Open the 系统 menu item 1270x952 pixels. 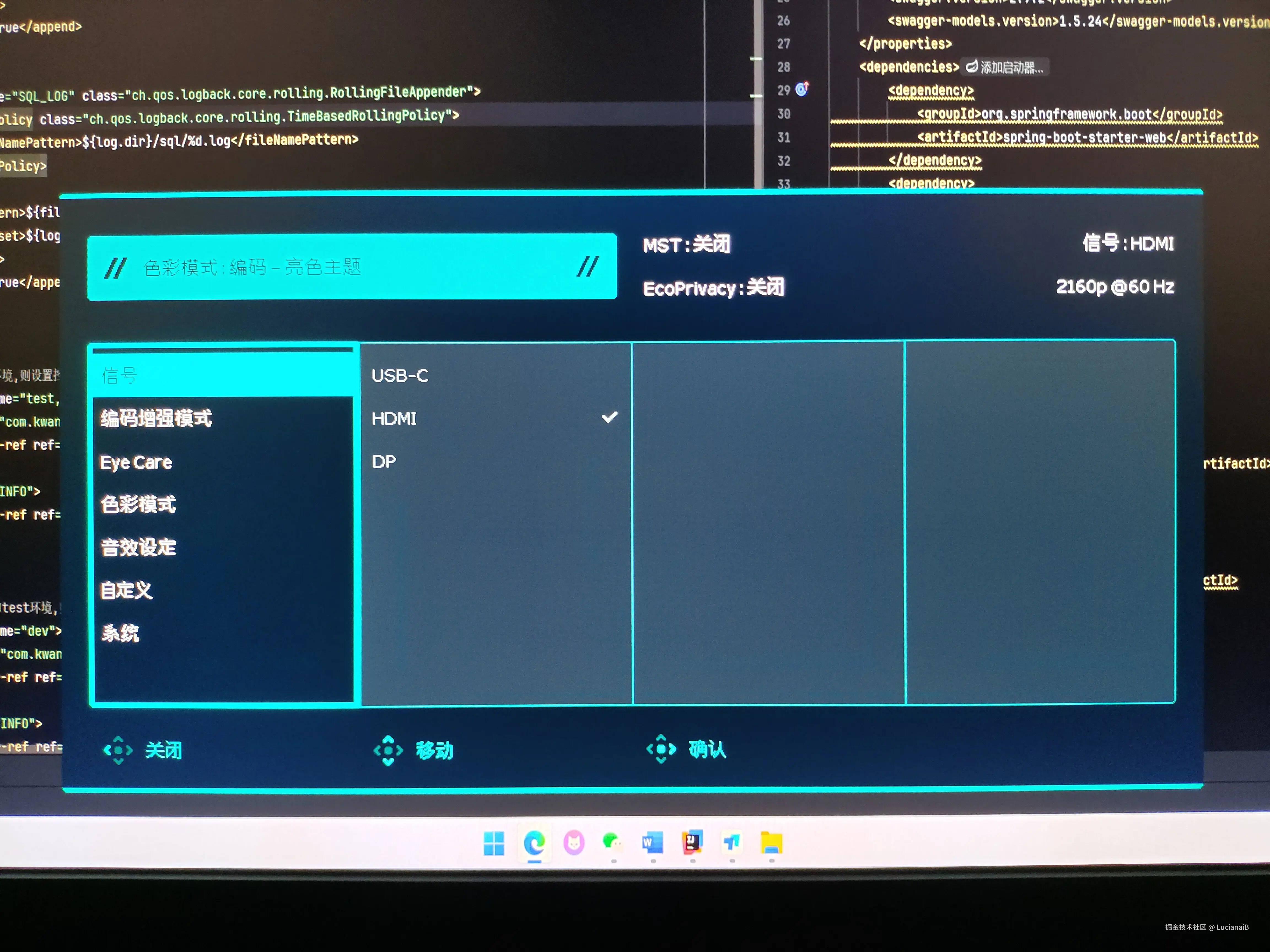[120, 633]
